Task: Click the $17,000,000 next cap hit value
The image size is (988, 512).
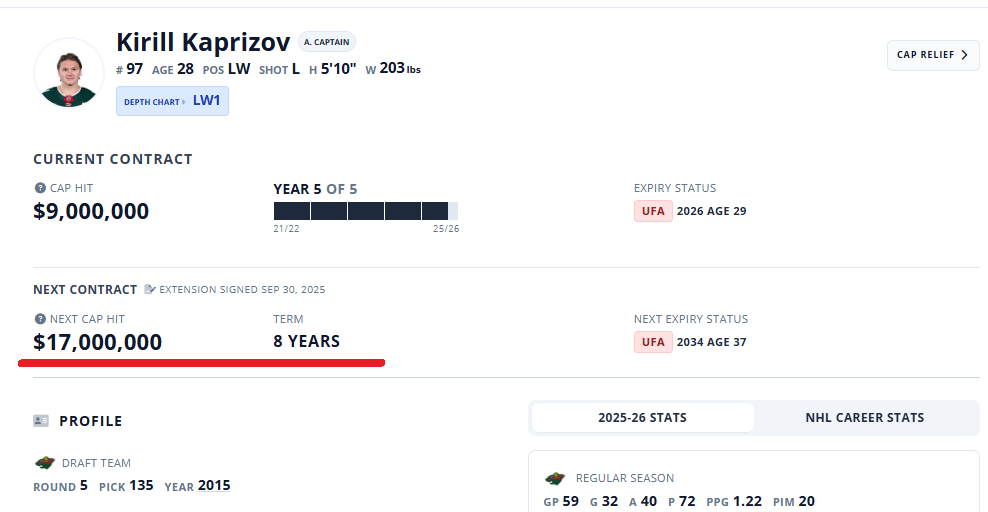Action: 98,342
